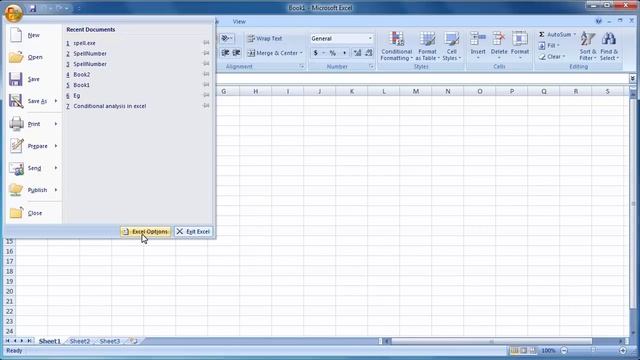The height and width of the screenshot is (360, 640).
Task: Click the Increase Decimal icon
Action: pos(357,53)
